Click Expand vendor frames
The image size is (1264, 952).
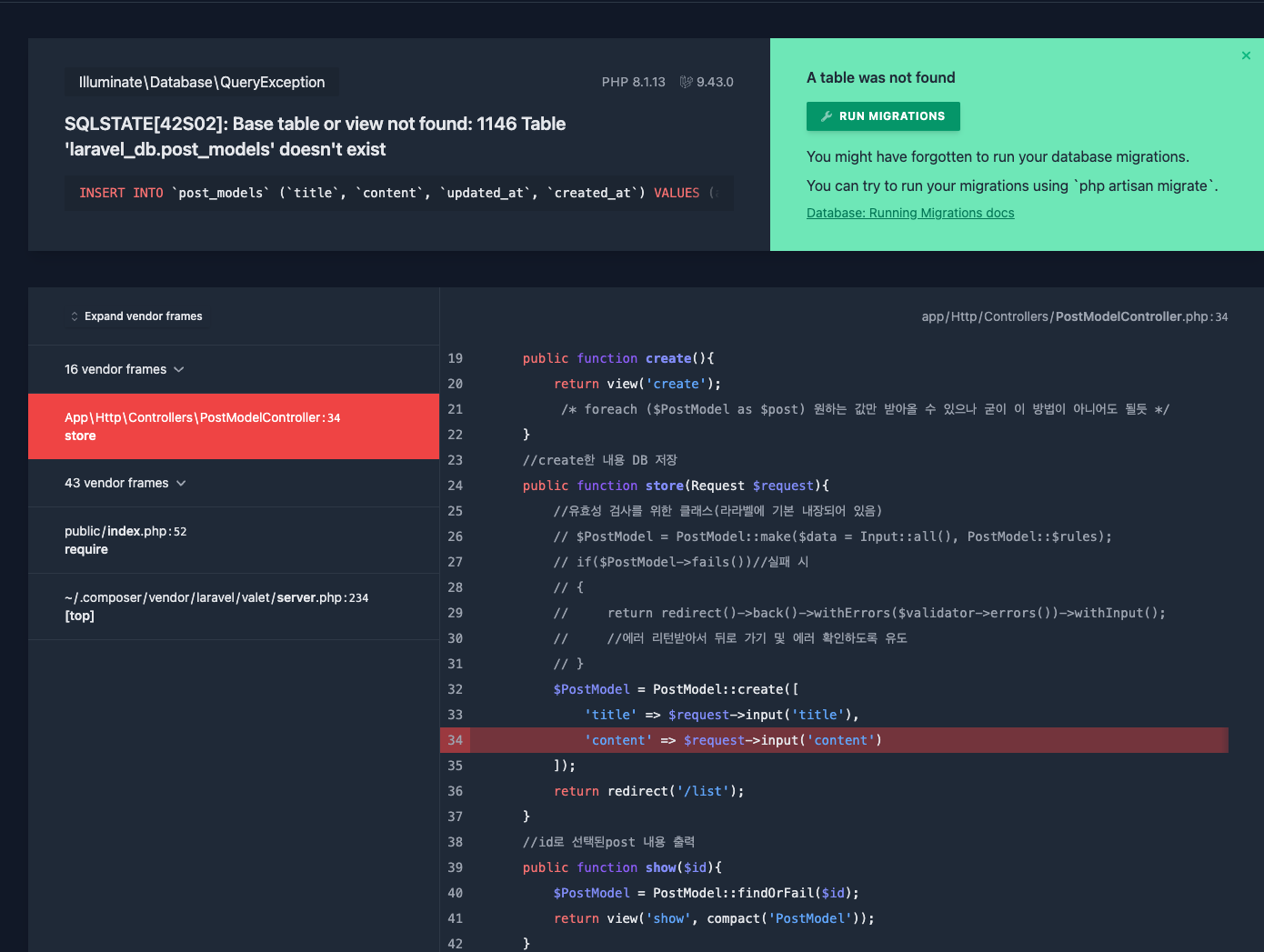click(x=136, y=316)
